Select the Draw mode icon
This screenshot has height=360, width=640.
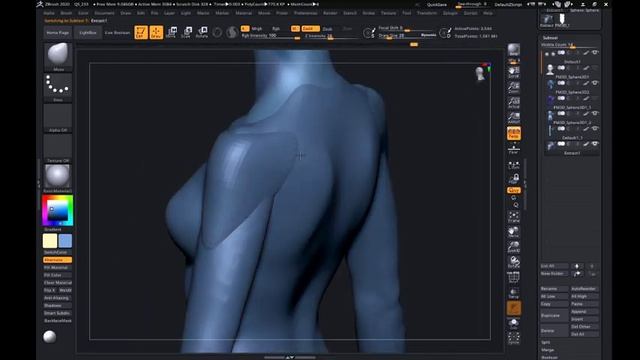click(x=156, y=32)
